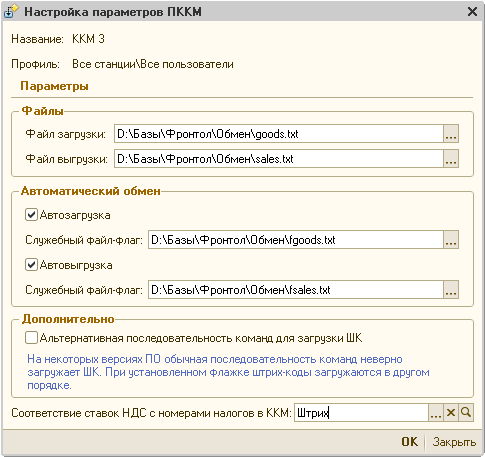
Task: Select the Автозагрузка service flag-file field
Action: coord(296,240)
